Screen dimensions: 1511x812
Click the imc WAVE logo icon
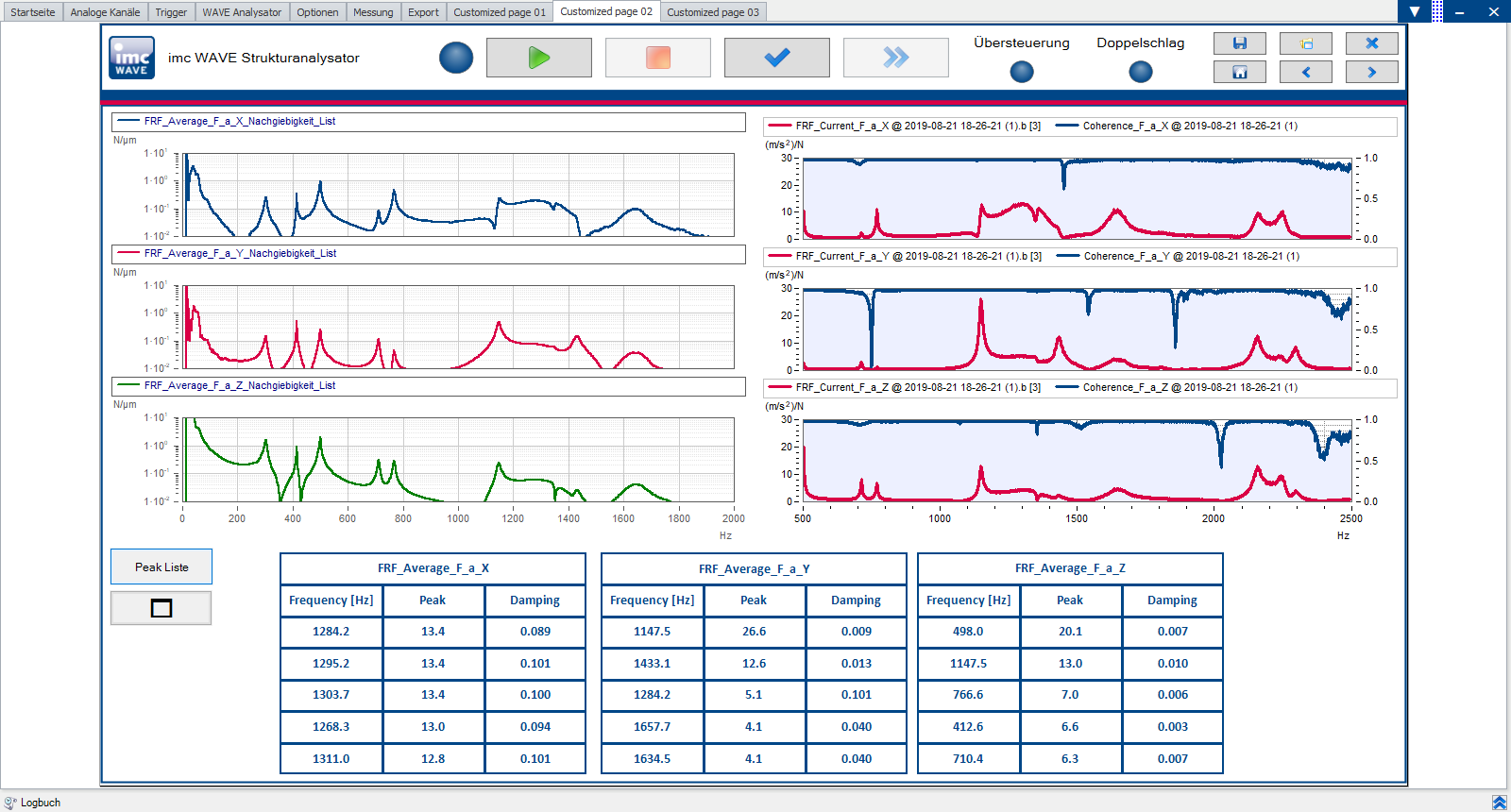(x=131, y=58)
